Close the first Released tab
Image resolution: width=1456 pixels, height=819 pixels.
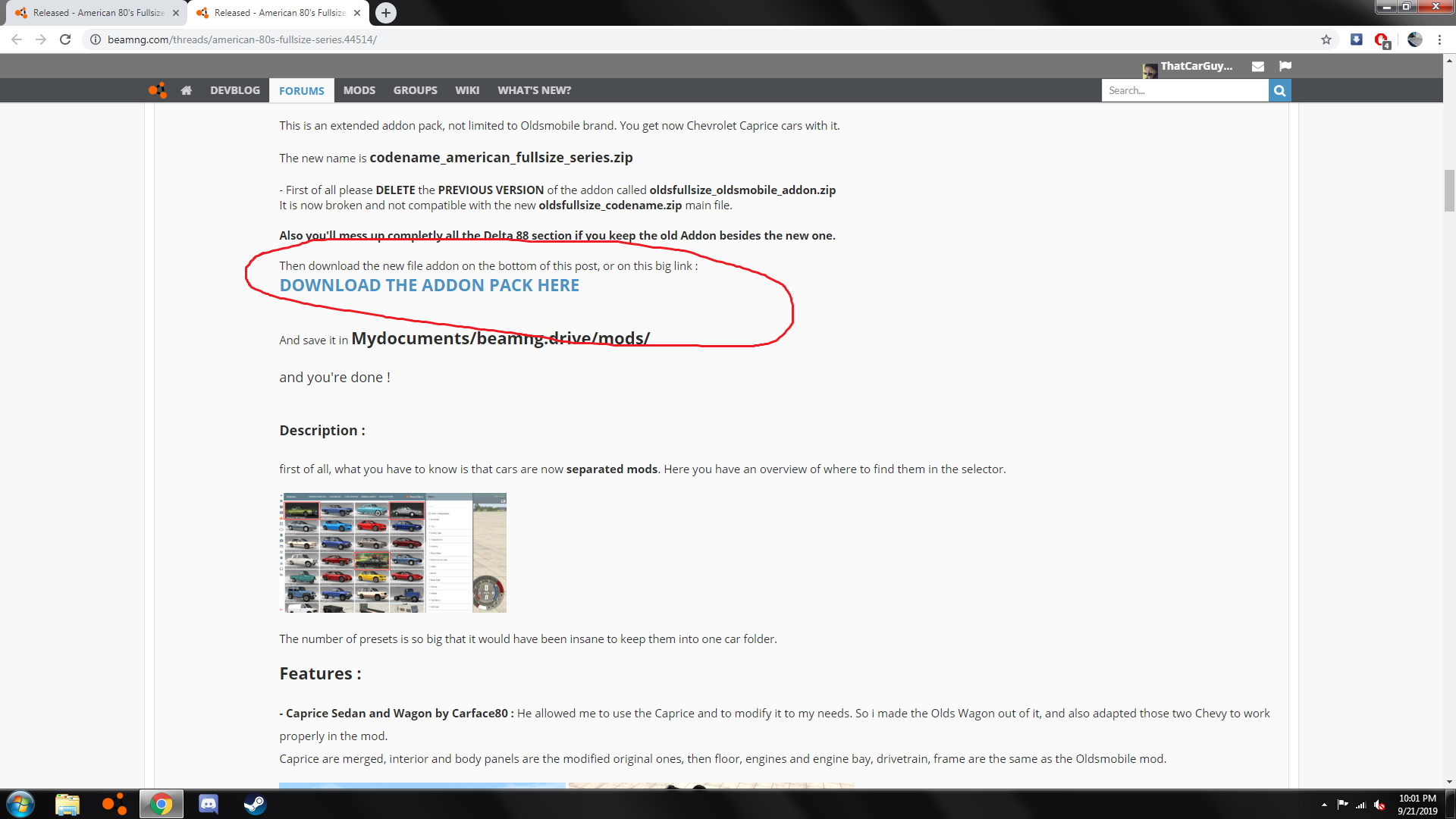(x=176, y=13)
